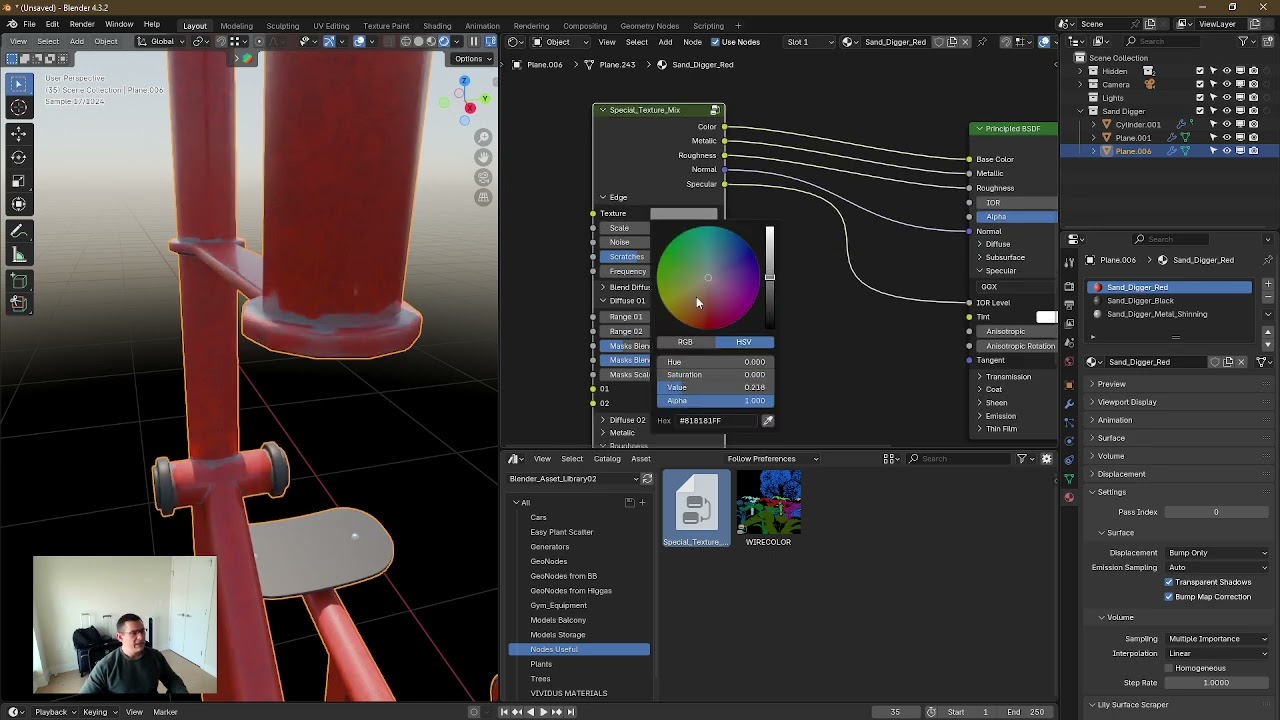Toggle Use Nodes checkbox
The image size is (1280, 720).
pyautogui.click(x=714, y=42)
